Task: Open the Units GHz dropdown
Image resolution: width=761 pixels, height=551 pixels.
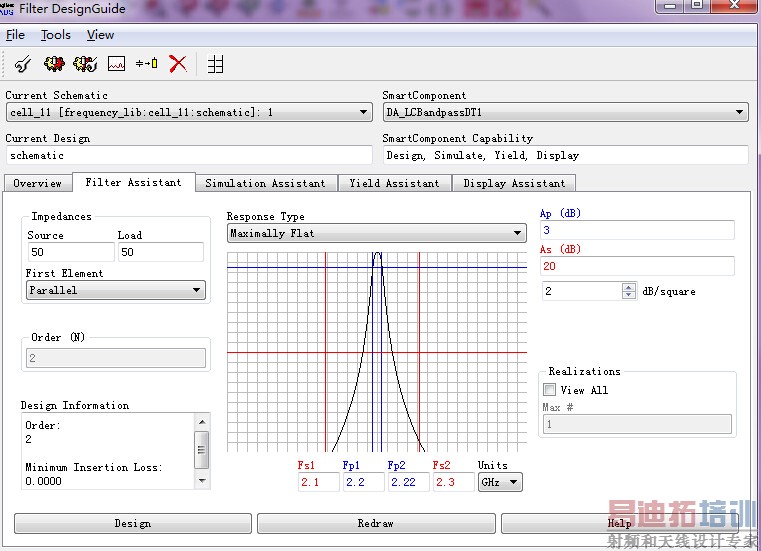Action: (x=500, y=482)
